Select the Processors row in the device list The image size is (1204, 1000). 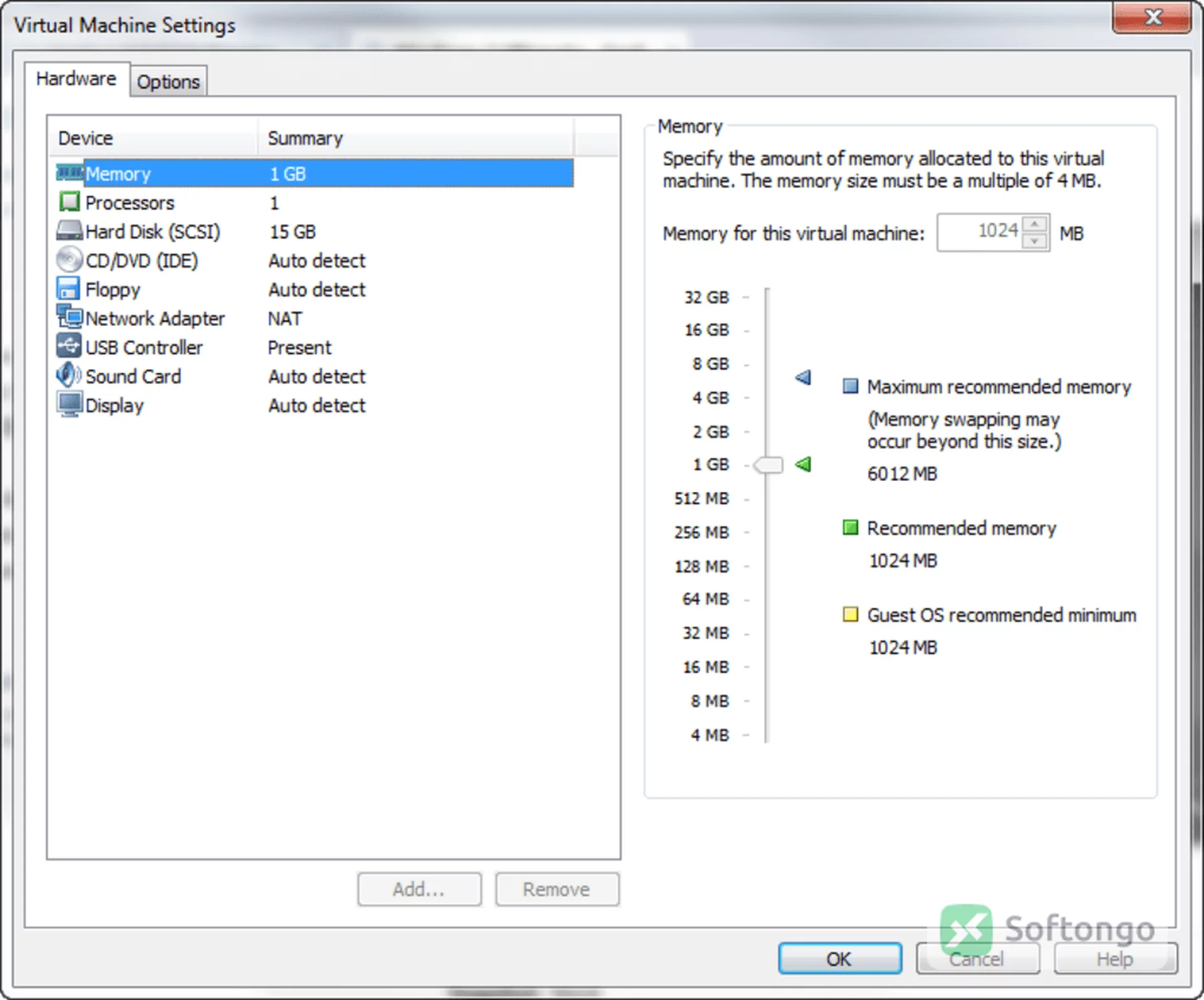pos(314,203)
